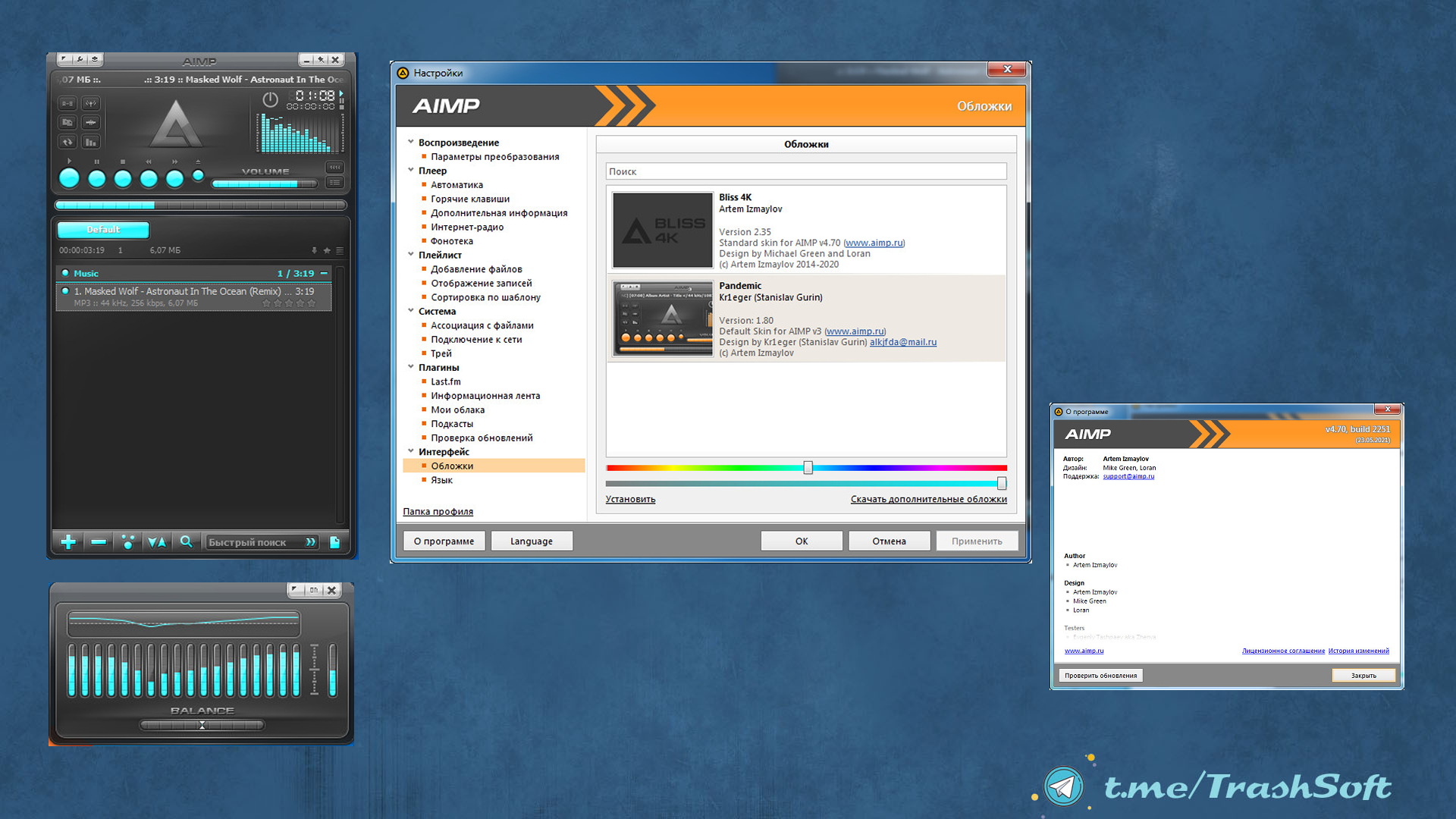1456x819 pixels.
Task: Click the track position seek bar
Action: pos(200,206)
